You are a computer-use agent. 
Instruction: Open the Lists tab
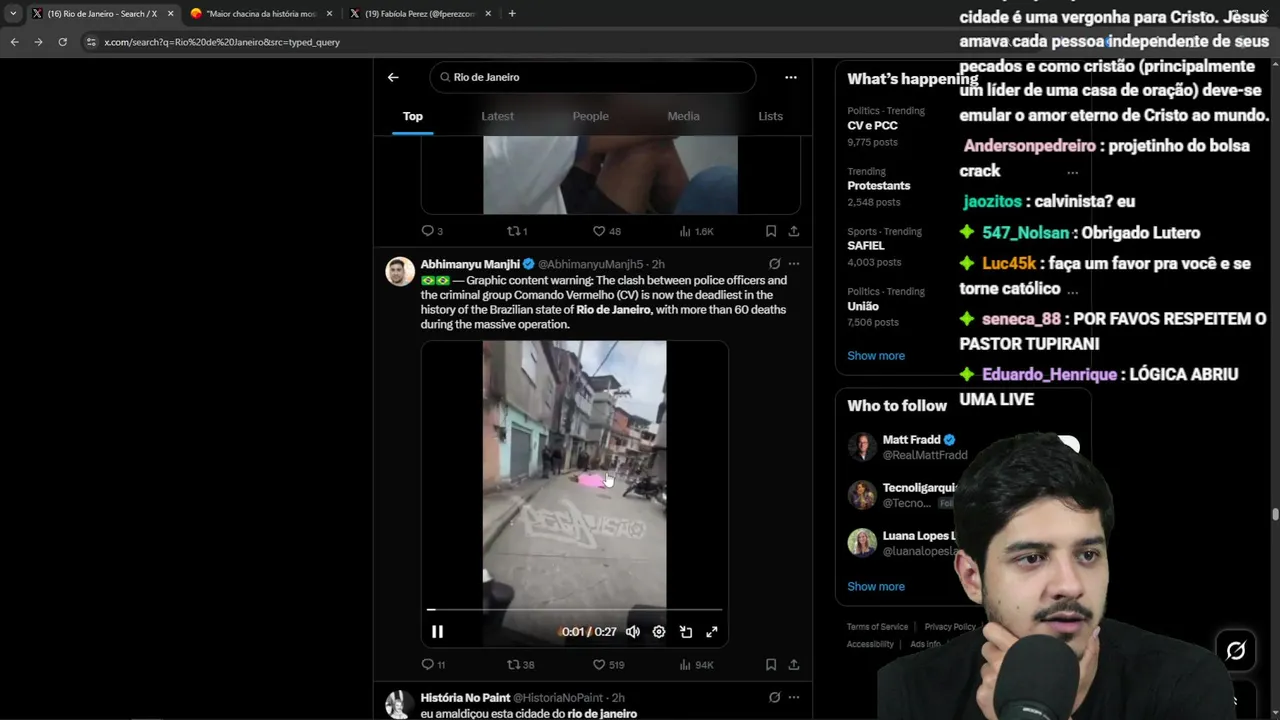pos(770,116)
